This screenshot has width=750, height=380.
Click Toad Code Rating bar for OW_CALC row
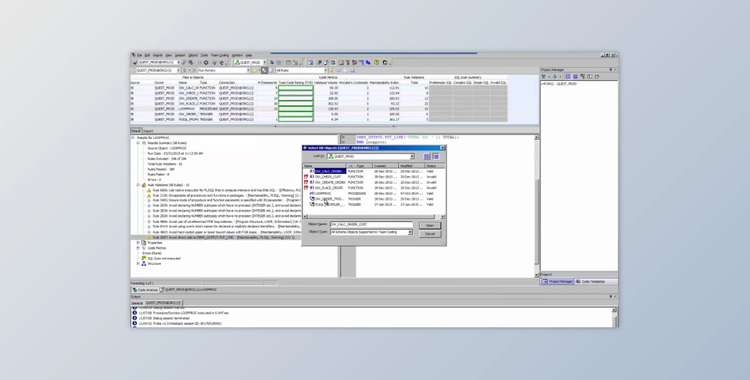coord(296,88)
